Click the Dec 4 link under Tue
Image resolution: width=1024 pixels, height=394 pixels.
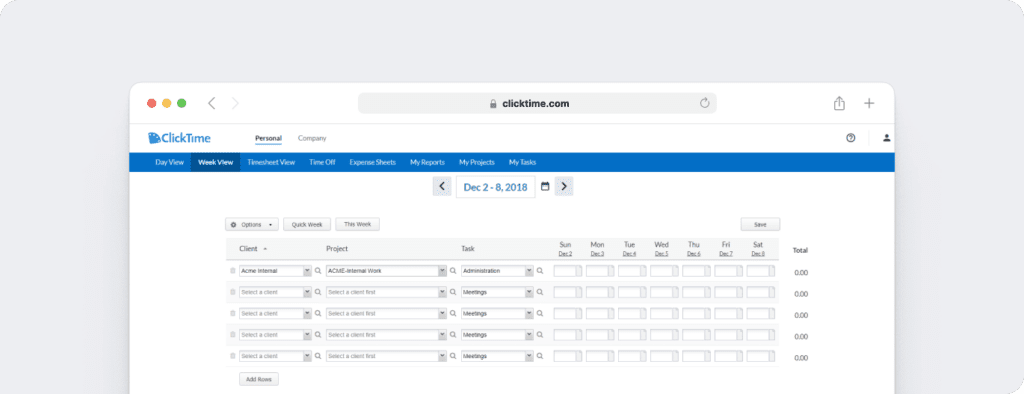pyautogui.click(x=630, y=254)
